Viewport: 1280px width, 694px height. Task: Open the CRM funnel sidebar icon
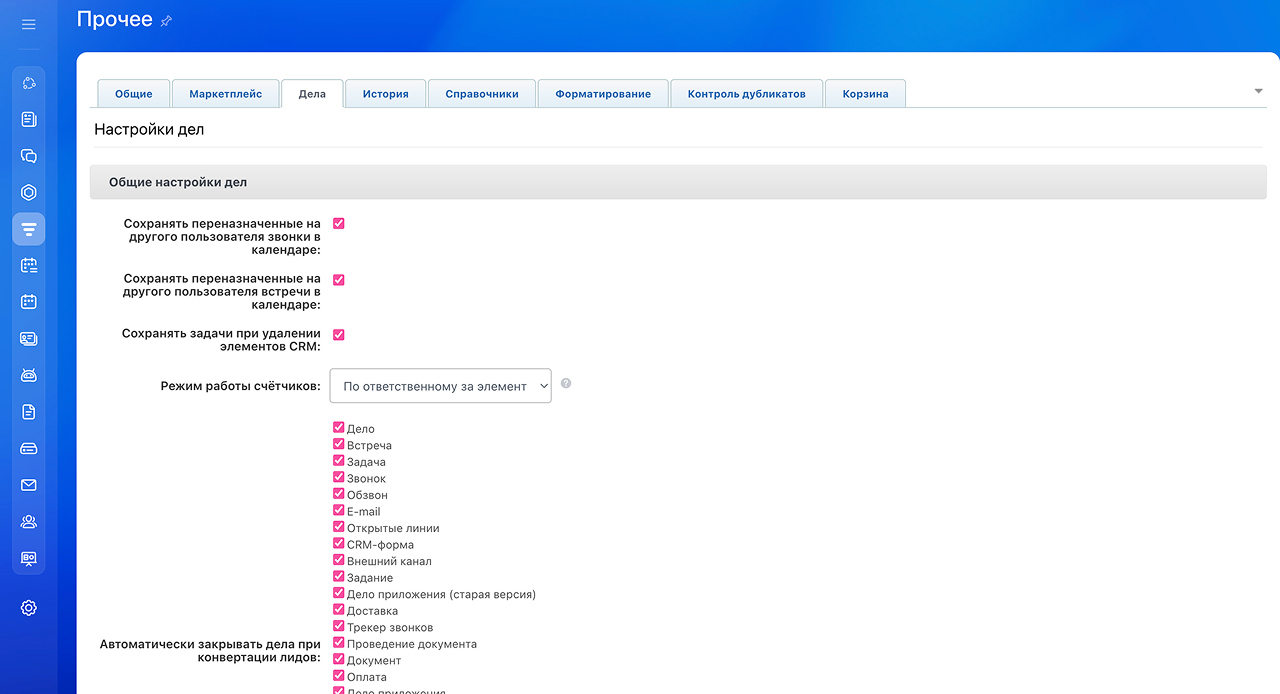tap(28, 229)
